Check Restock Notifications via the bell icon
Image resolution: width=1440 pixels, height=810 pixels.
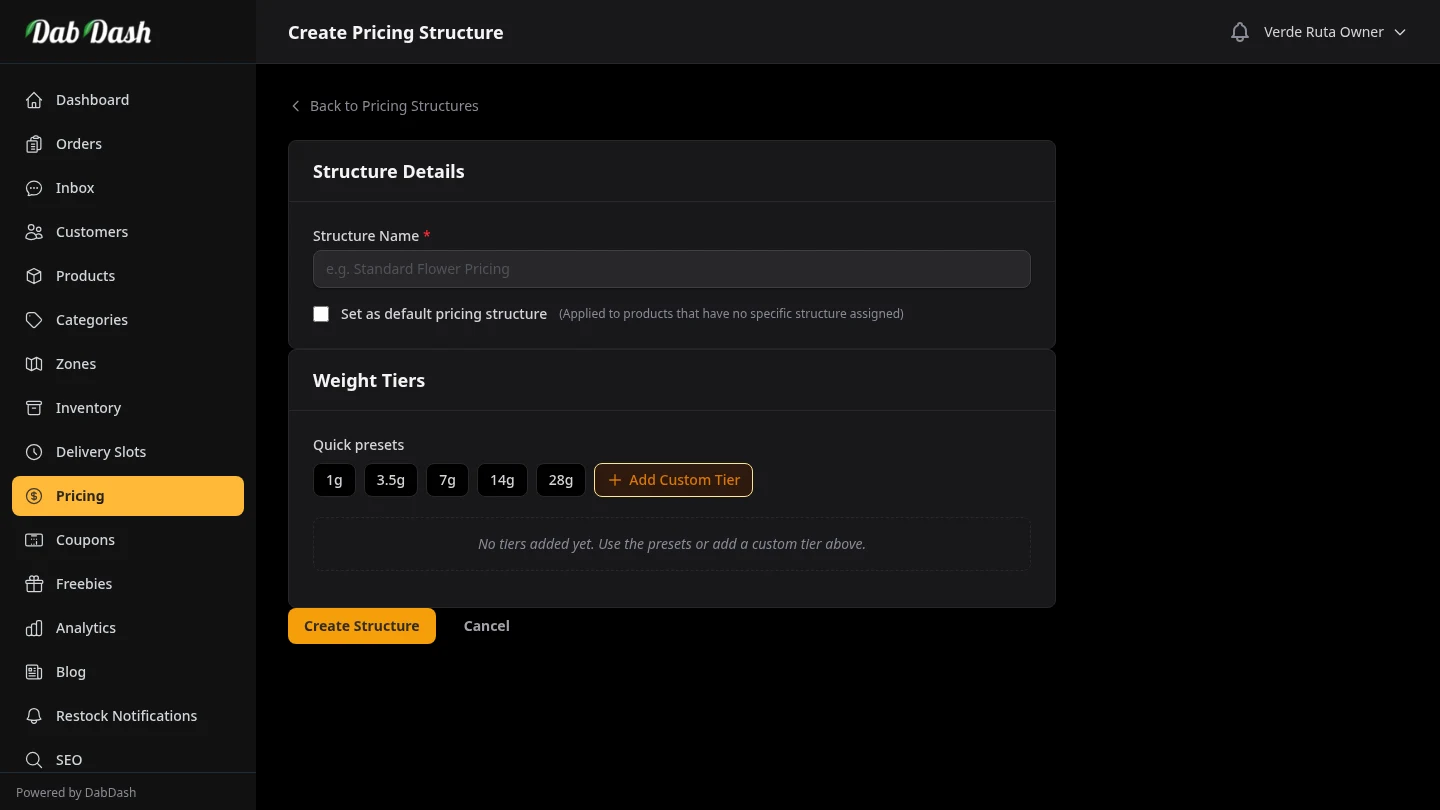[34, 716]
